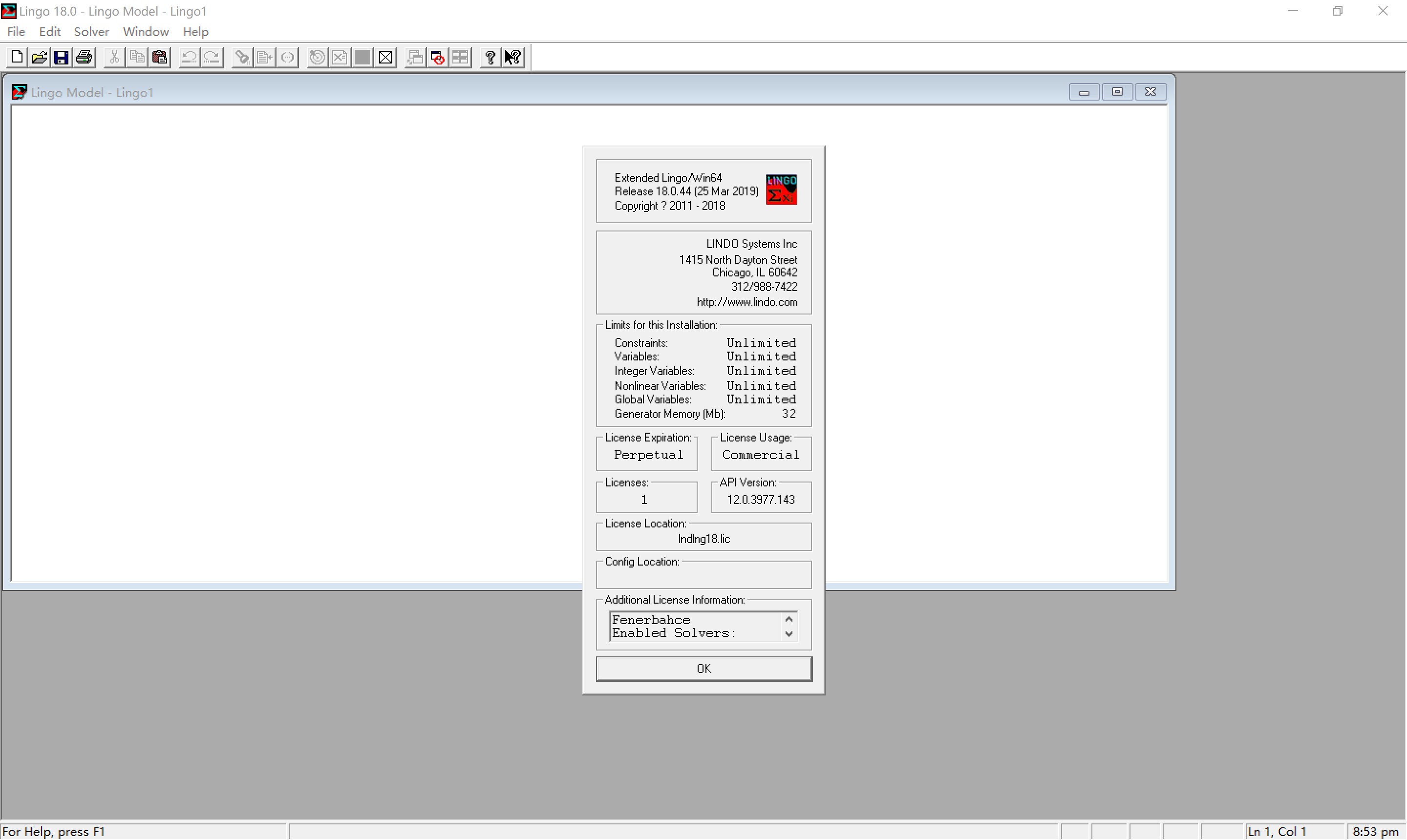The height and width of the screenshot is (840, 1407).
Task: Click the Redo arrow icon
Action: pos(213,57)
